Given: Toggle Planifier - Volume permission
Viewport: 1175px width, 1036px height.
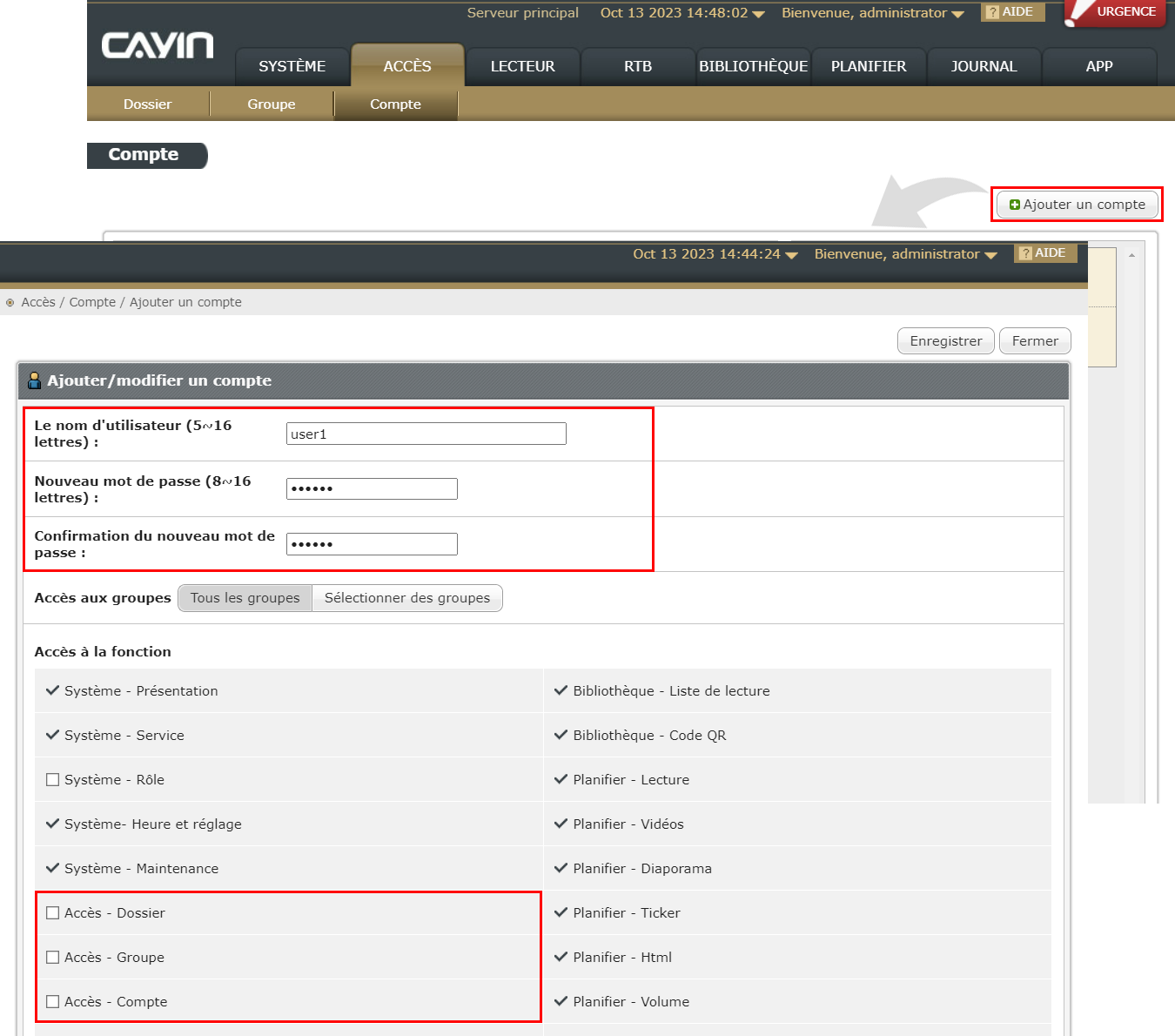Looking at the screenshot, I should point(561,1001).
